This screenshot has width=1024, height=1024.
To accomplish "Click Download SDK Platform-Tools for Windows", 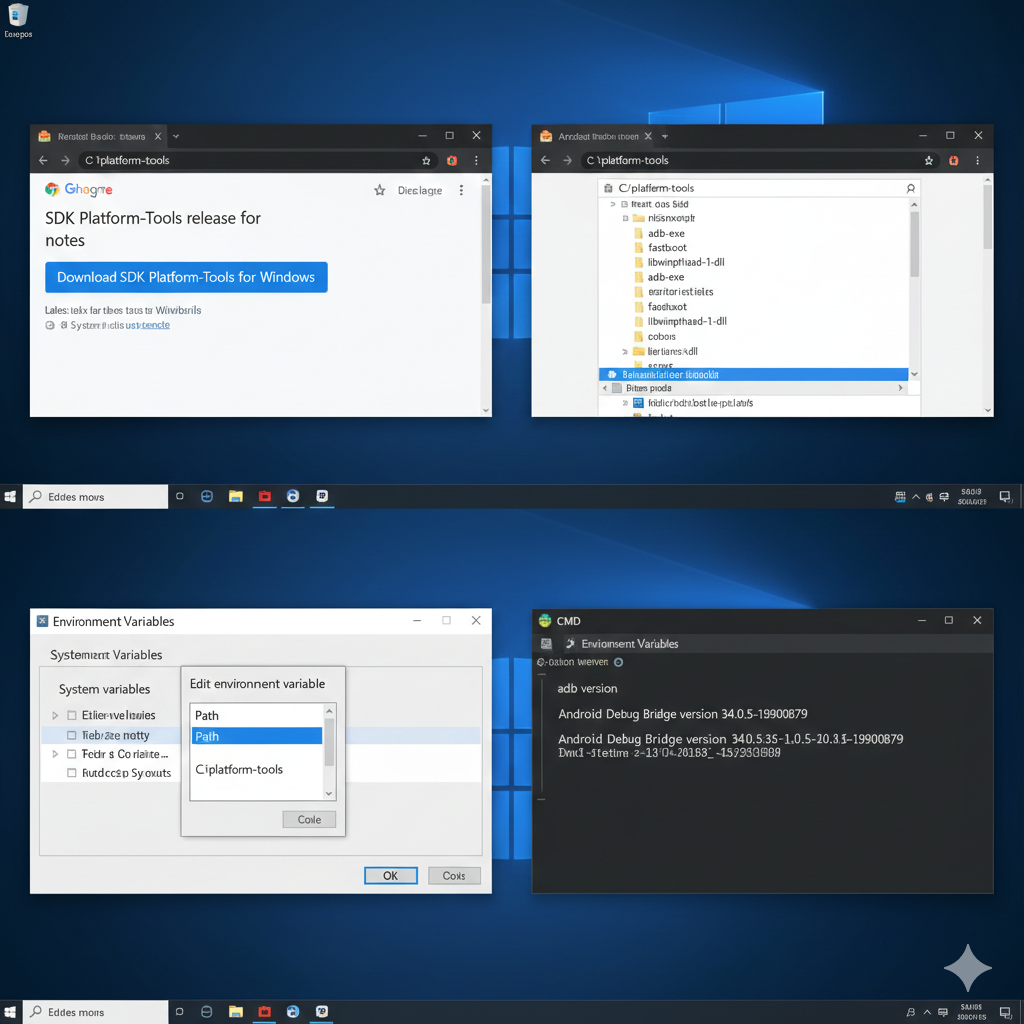I will click(x=186, y=277).
